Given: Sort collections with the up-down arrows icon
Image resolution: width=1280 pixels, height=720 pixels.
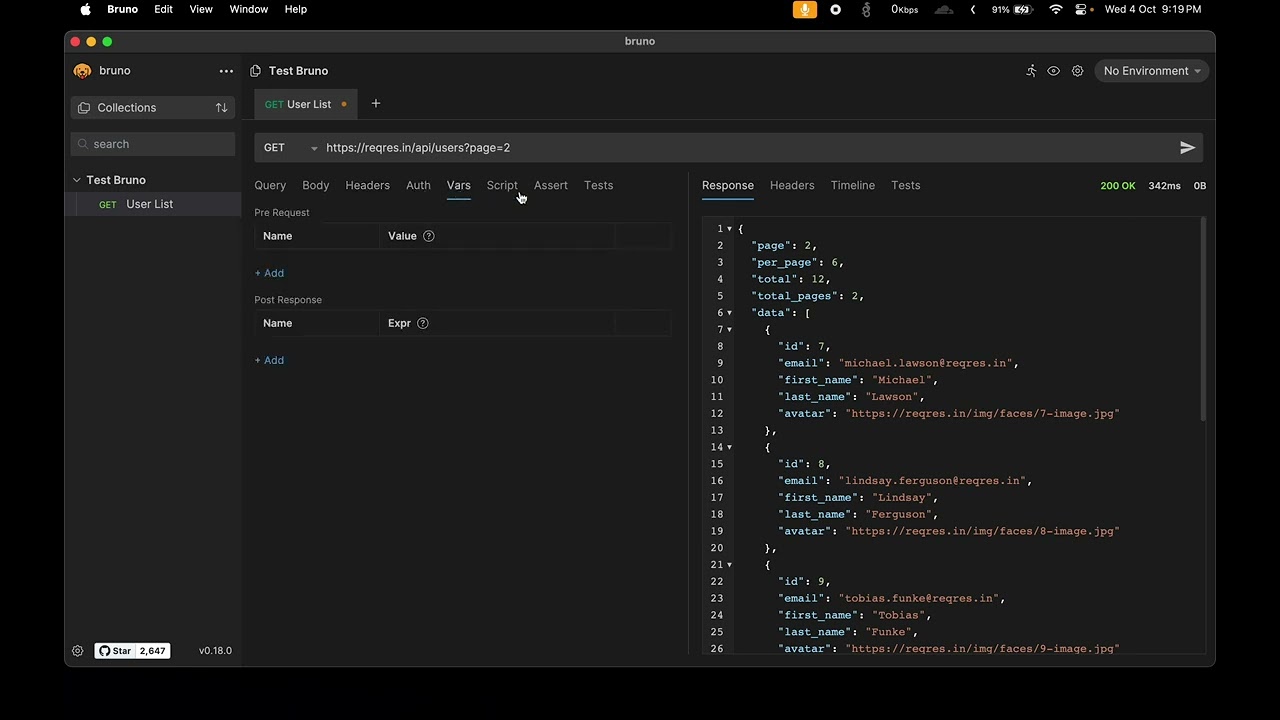Looking at the screenshot, I should click(221, 108).
